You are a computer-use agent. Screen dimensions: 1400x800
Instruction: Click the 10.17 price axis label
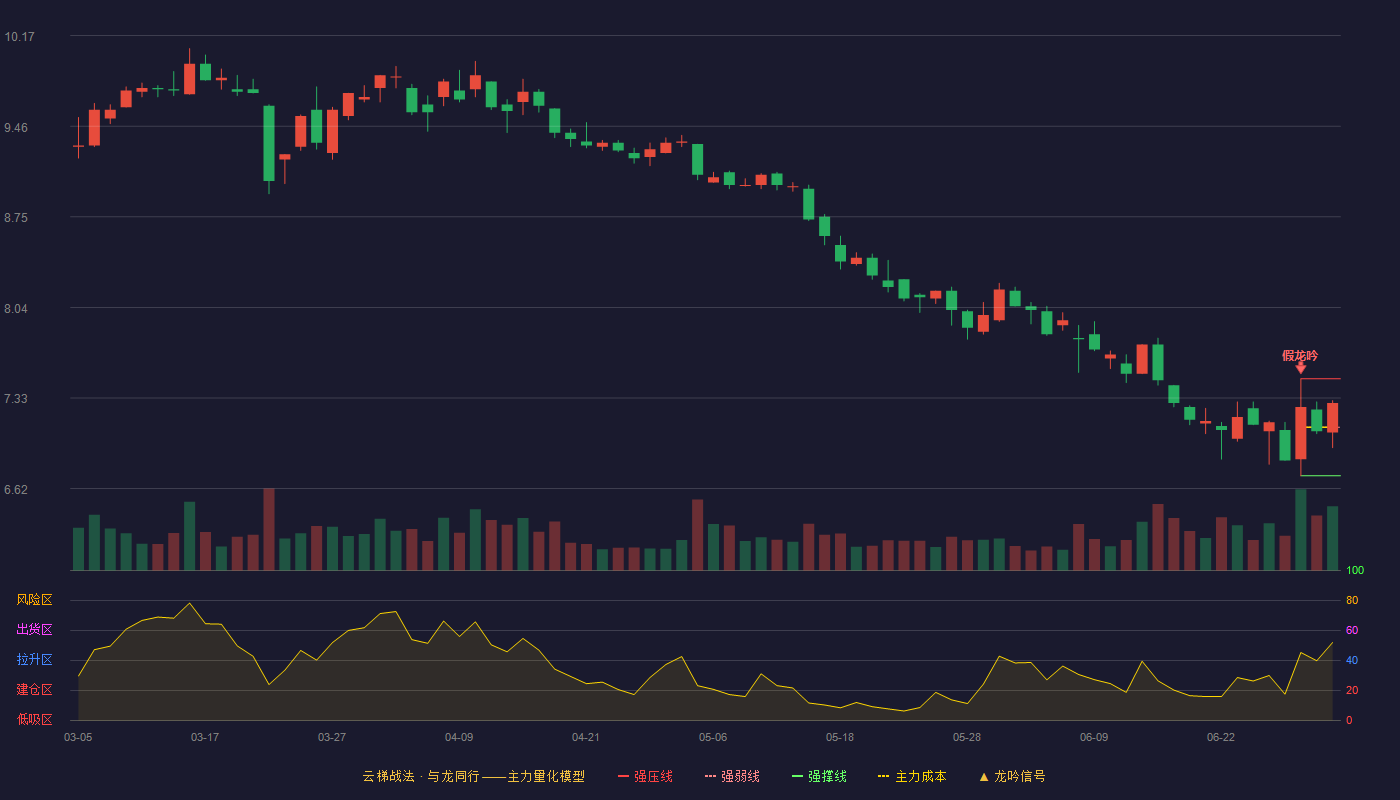pos(19,37)
